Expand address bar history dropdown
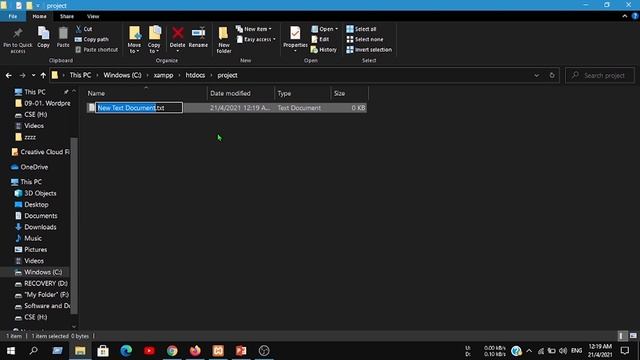 click(x=537, y=76)
